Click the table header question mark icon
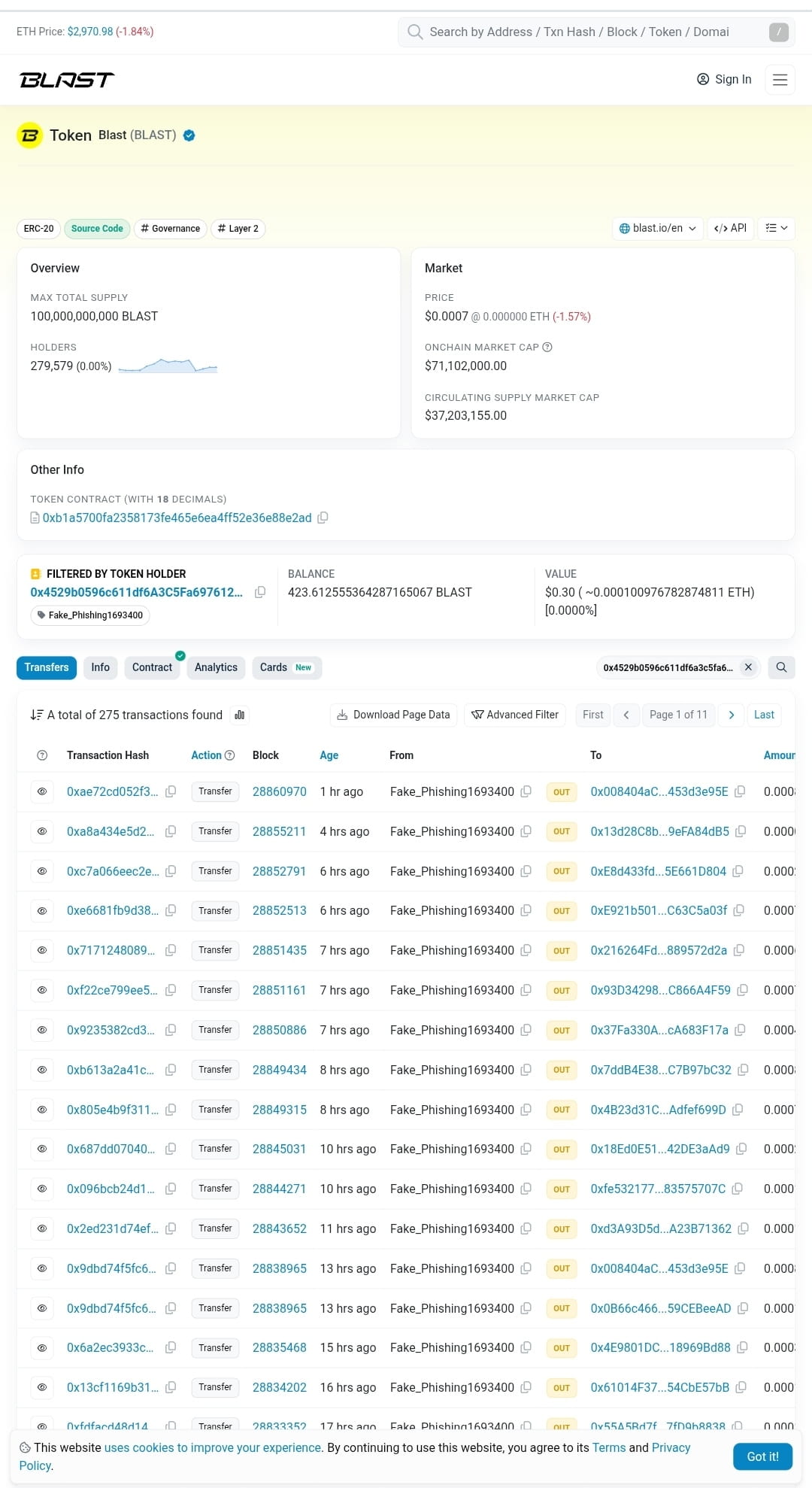Viewport: 812px width, 1488px height. (42, 755)
